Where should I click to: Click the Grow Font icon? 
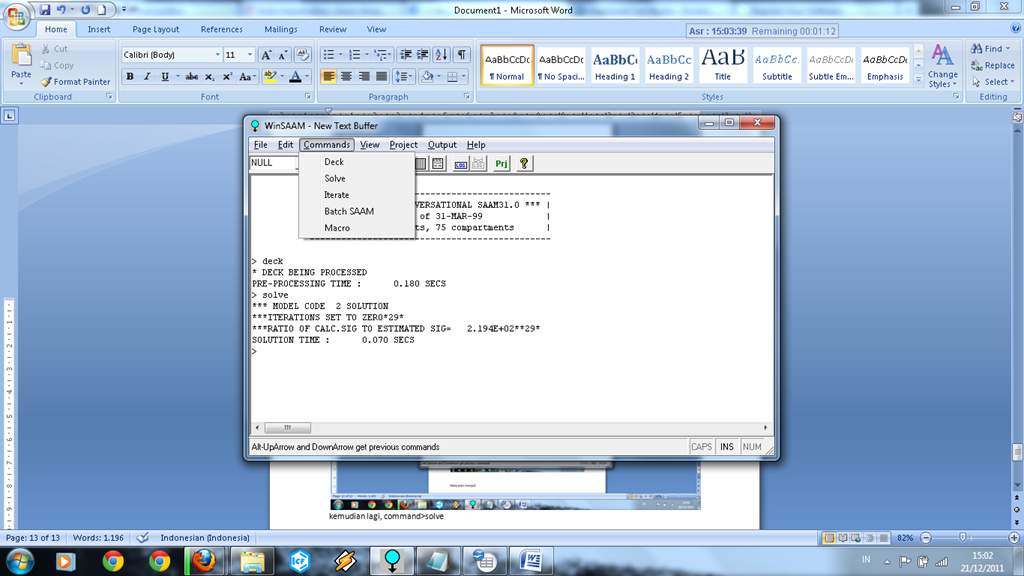(266, 55)
